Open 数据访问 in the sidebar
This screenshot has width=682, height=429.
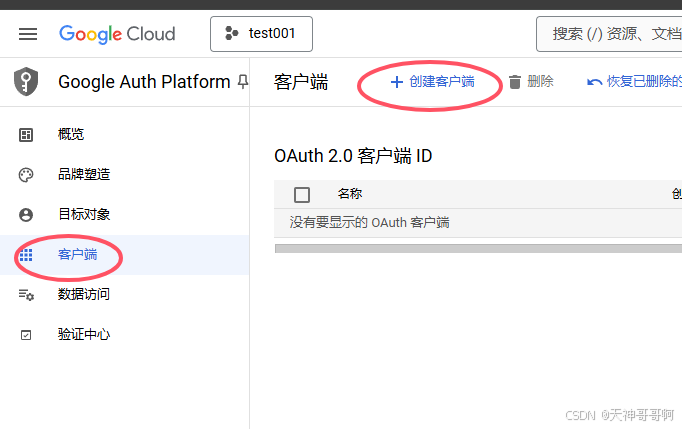[124, 295]
